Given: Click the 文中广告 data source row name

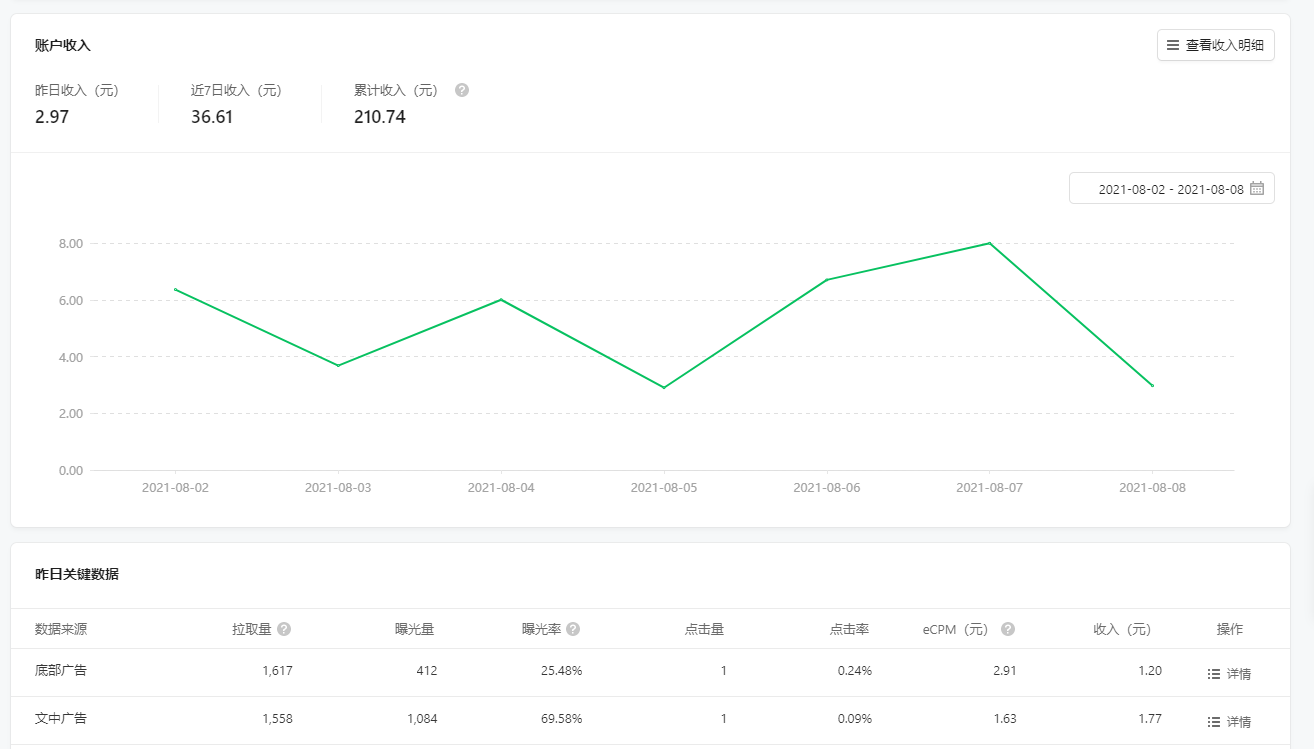Looking at the screenshot, I should (61, 718).
